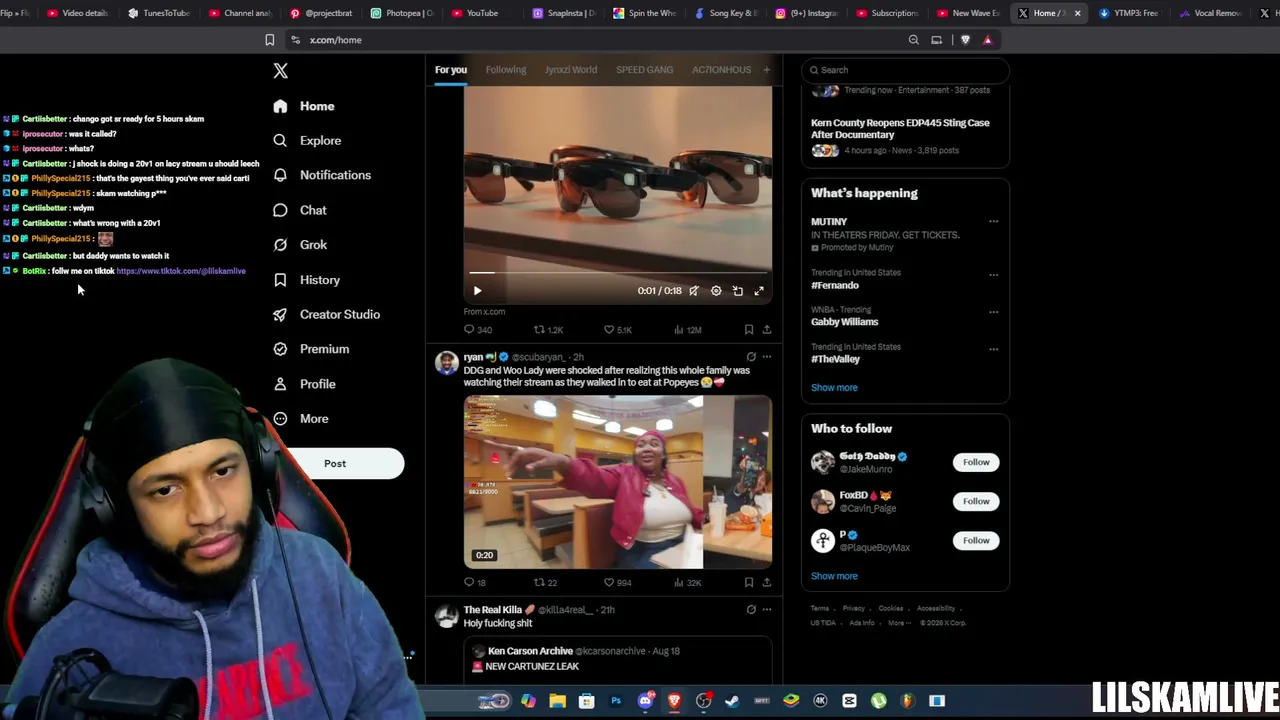This screenshot has width=1280, height=720.
Task: Expand Show more under Who to follow
Action: click(834, 576)
